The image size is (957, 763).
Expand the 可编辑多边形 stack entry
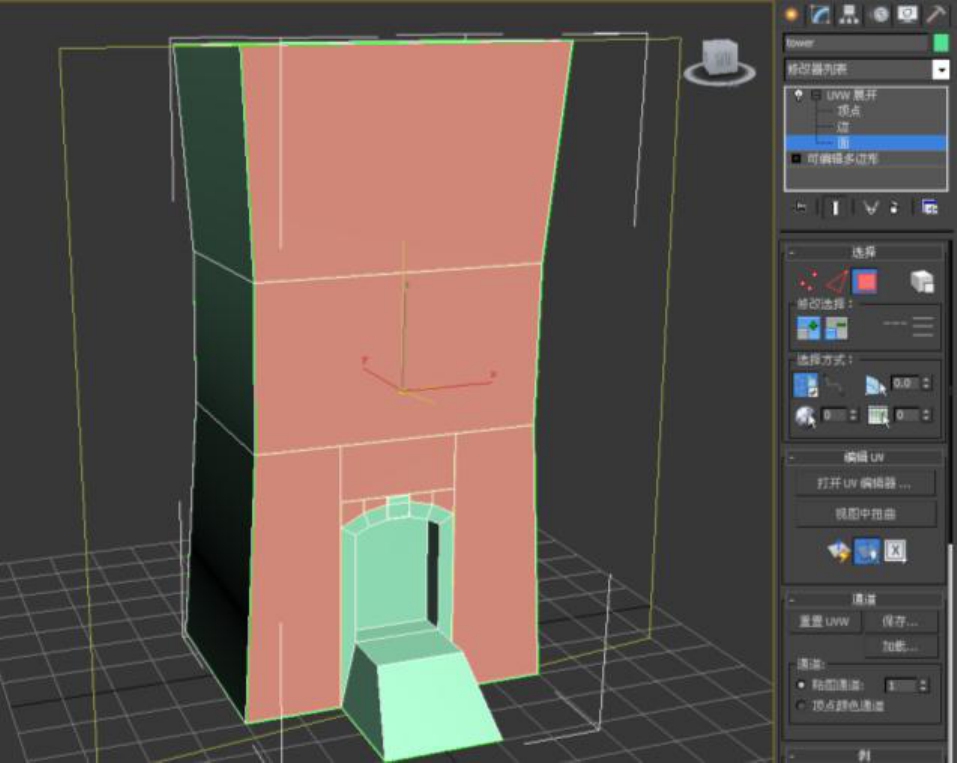[796, 159]
